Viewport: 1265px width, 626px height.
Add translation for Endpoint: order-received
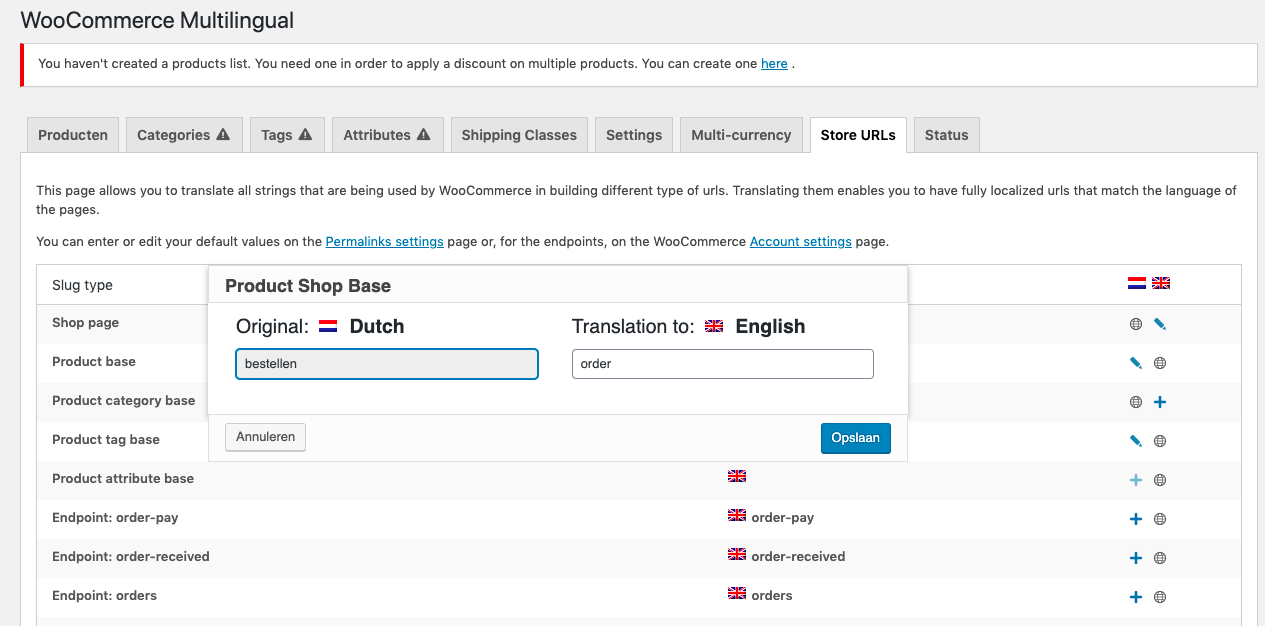1136,558
